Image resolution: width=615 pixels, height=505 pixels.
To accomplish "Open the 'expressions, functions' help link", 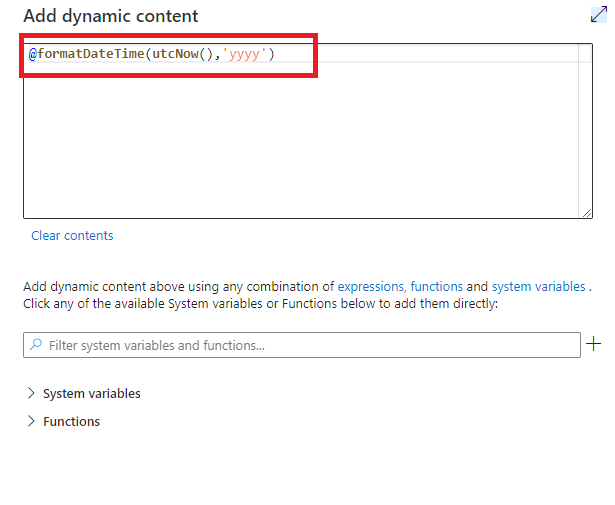I will (x=399, y=286).
